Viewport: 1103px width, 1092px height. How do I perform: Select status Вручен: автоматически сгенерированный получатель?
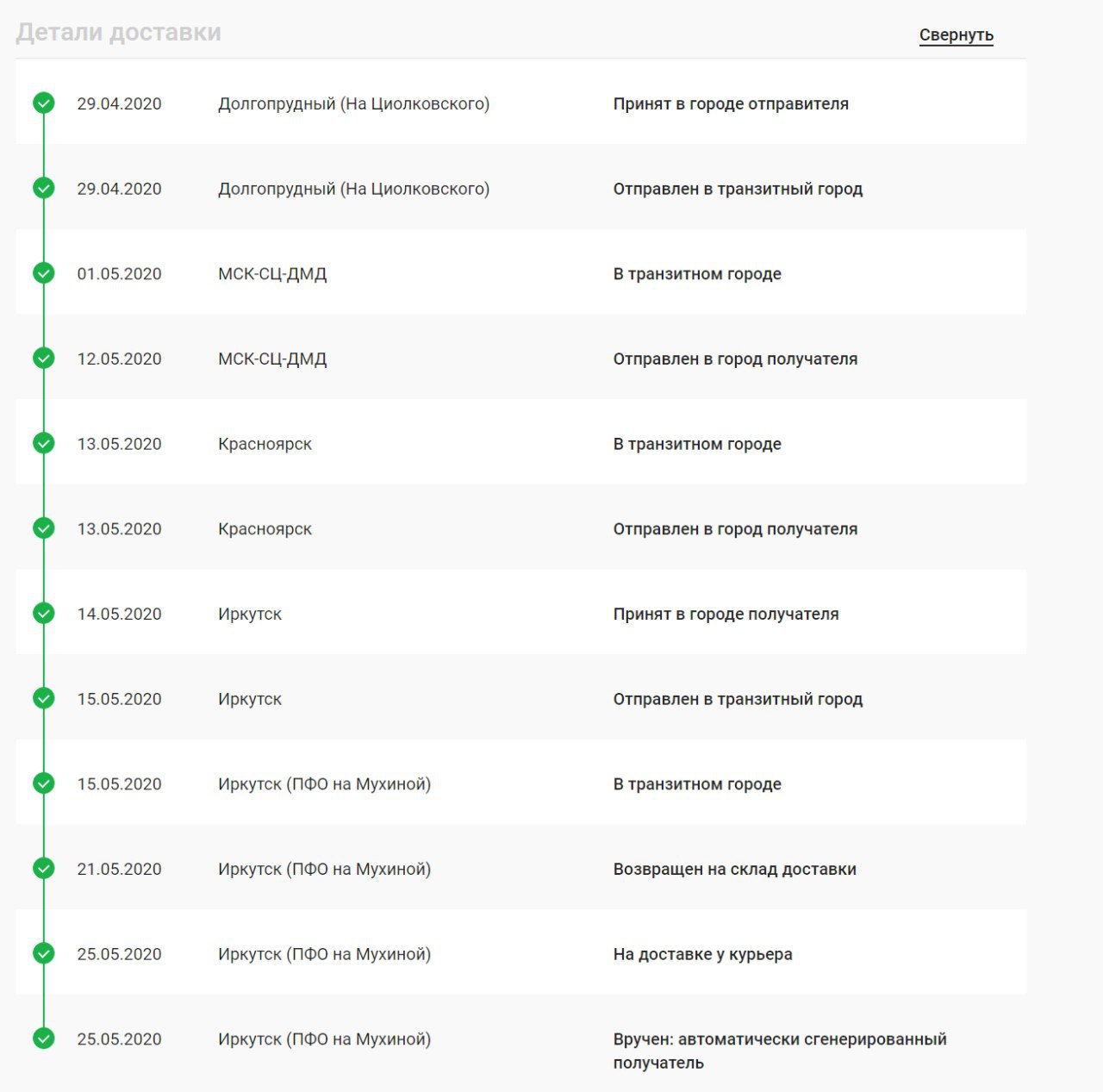point(780,1051)
